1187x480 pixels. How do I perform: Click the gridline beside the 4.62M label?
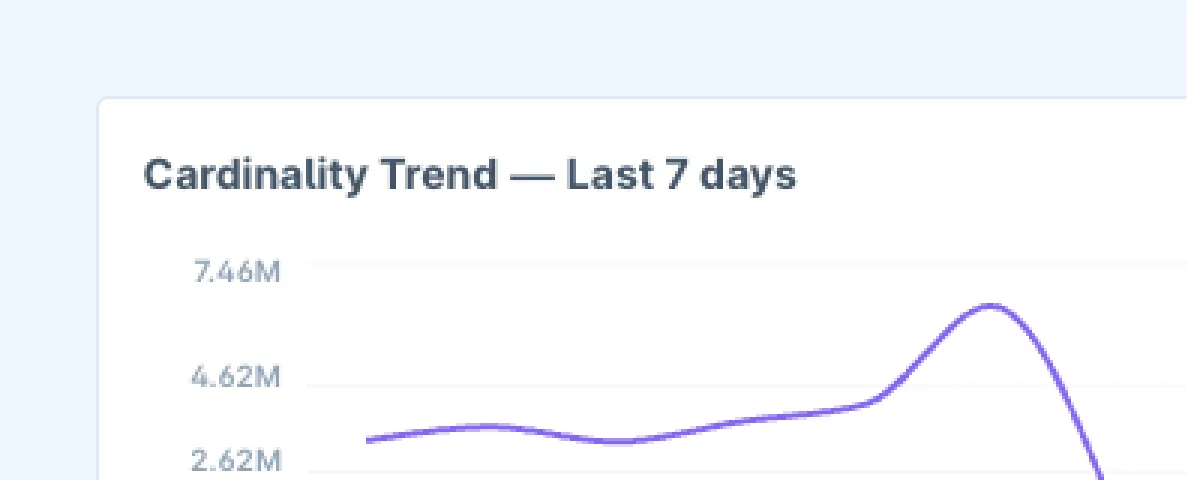click(746, 386)
